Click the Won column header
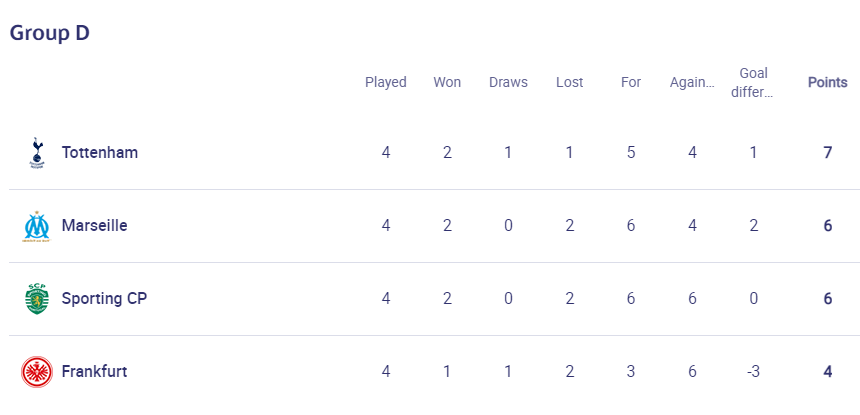 [447, 82]
